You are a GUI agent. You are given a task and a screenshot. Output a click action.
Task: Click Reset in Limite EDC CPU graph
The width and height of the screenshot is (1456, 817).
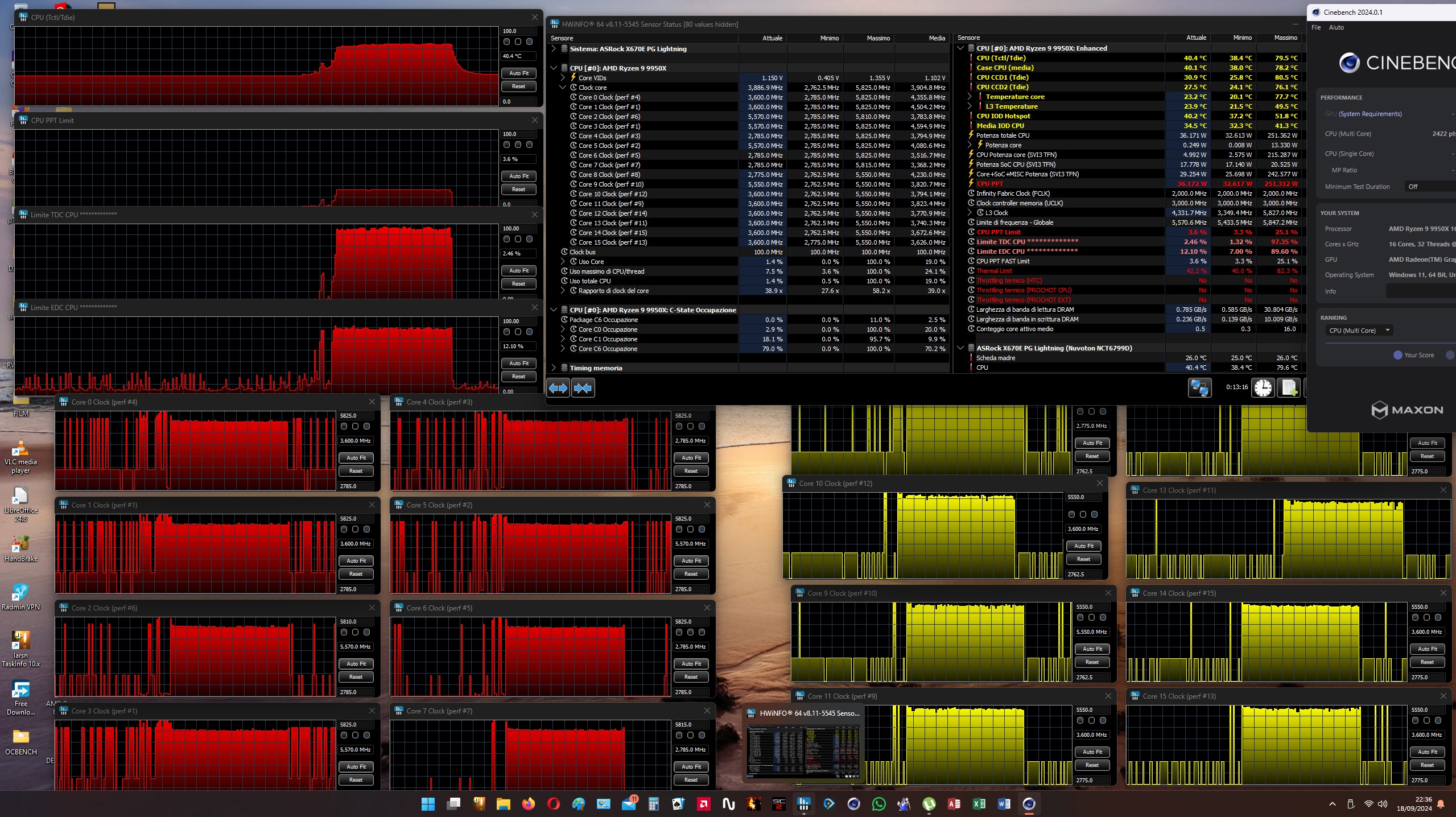(518, 377)
